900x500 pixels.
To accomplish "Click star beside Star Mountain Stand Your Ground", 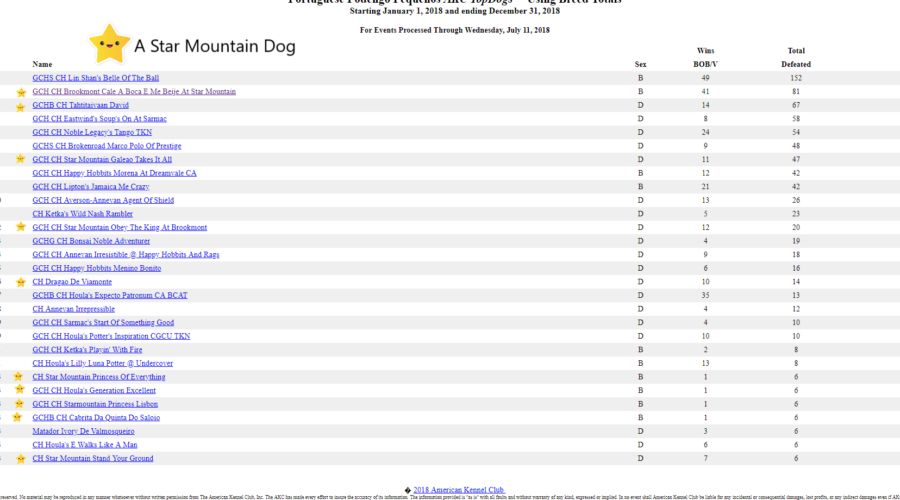I will pyautogui.click(x=21, y=459).
